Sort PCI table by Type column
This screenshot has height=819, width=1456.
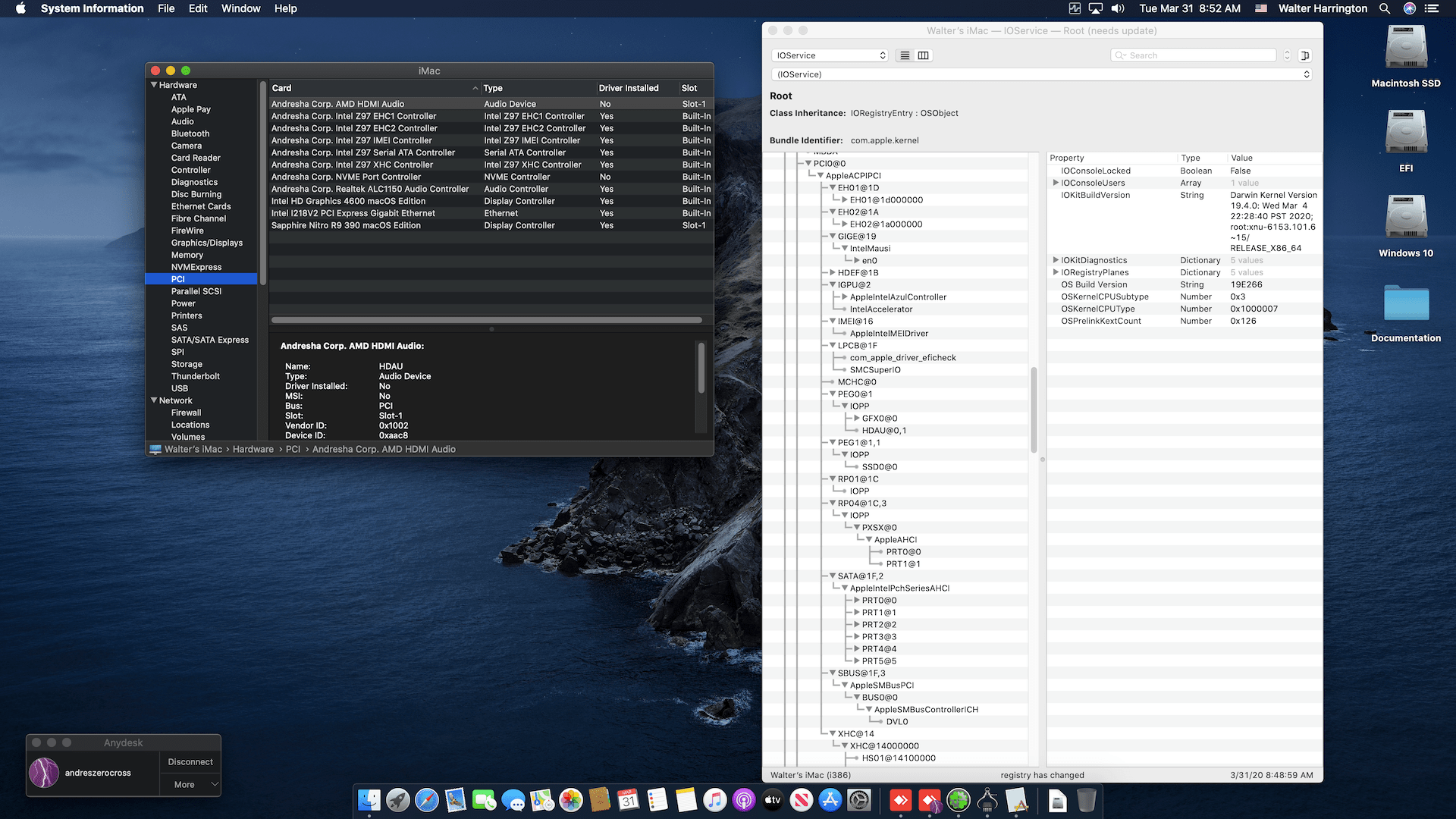tap(538, 88)
